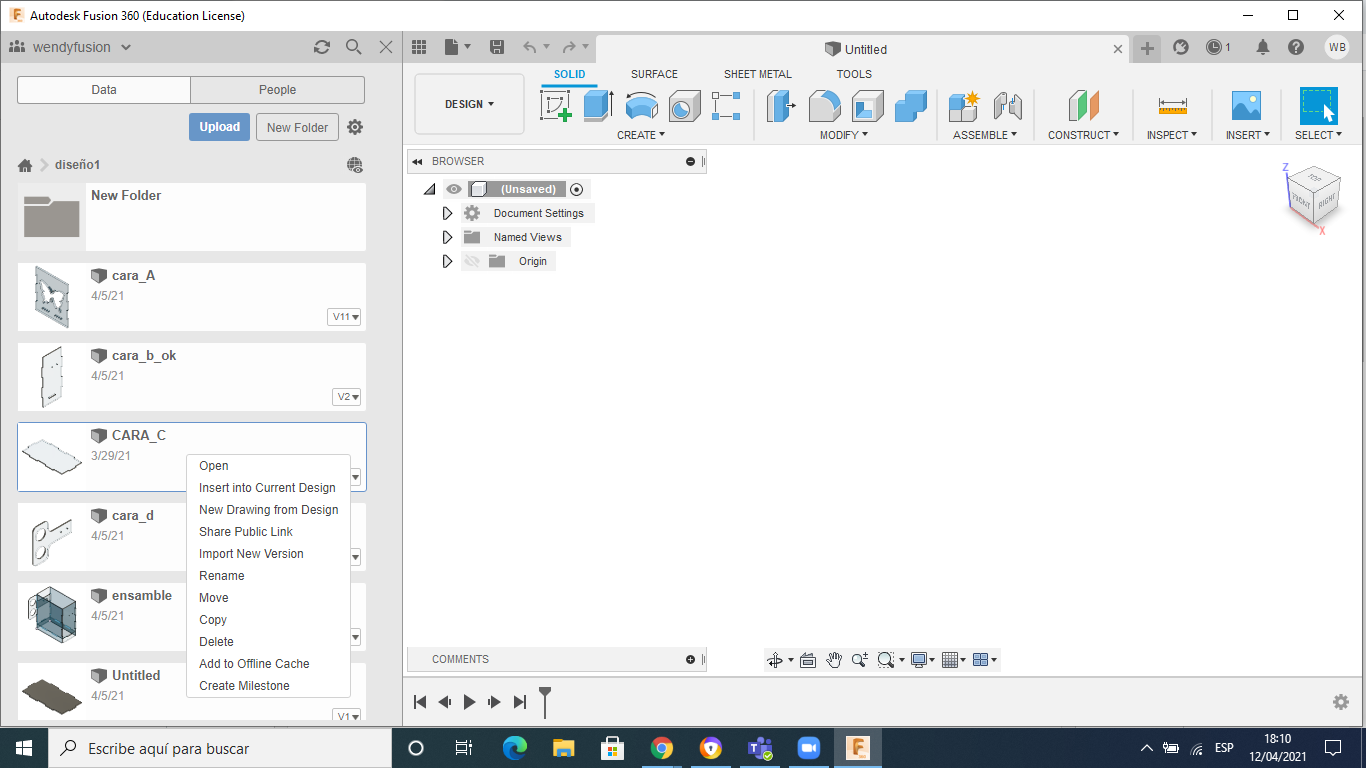Open timeline settings gear
The width and height of the screenshot is (1366, 768).
click(x=1341, y=702)
